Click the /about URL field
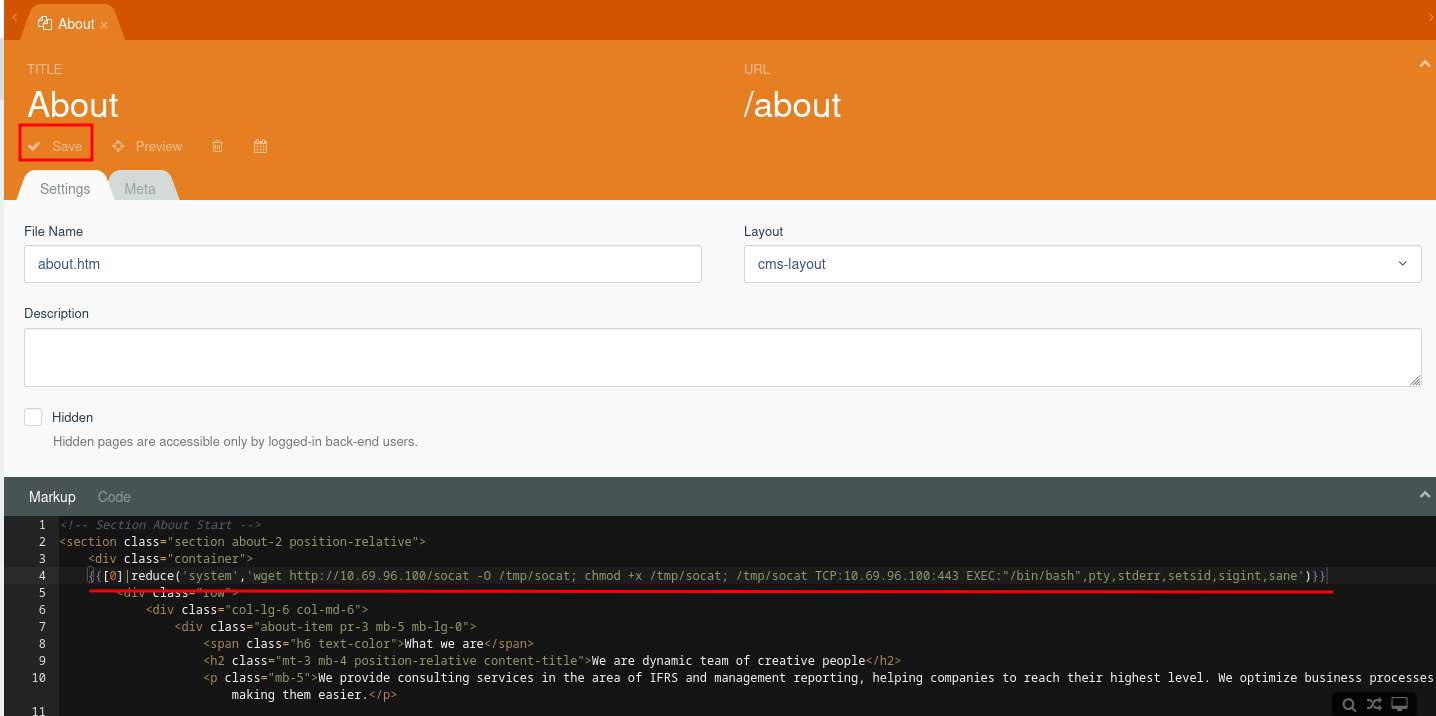1436x716 pixels. [x=793, y=105]
